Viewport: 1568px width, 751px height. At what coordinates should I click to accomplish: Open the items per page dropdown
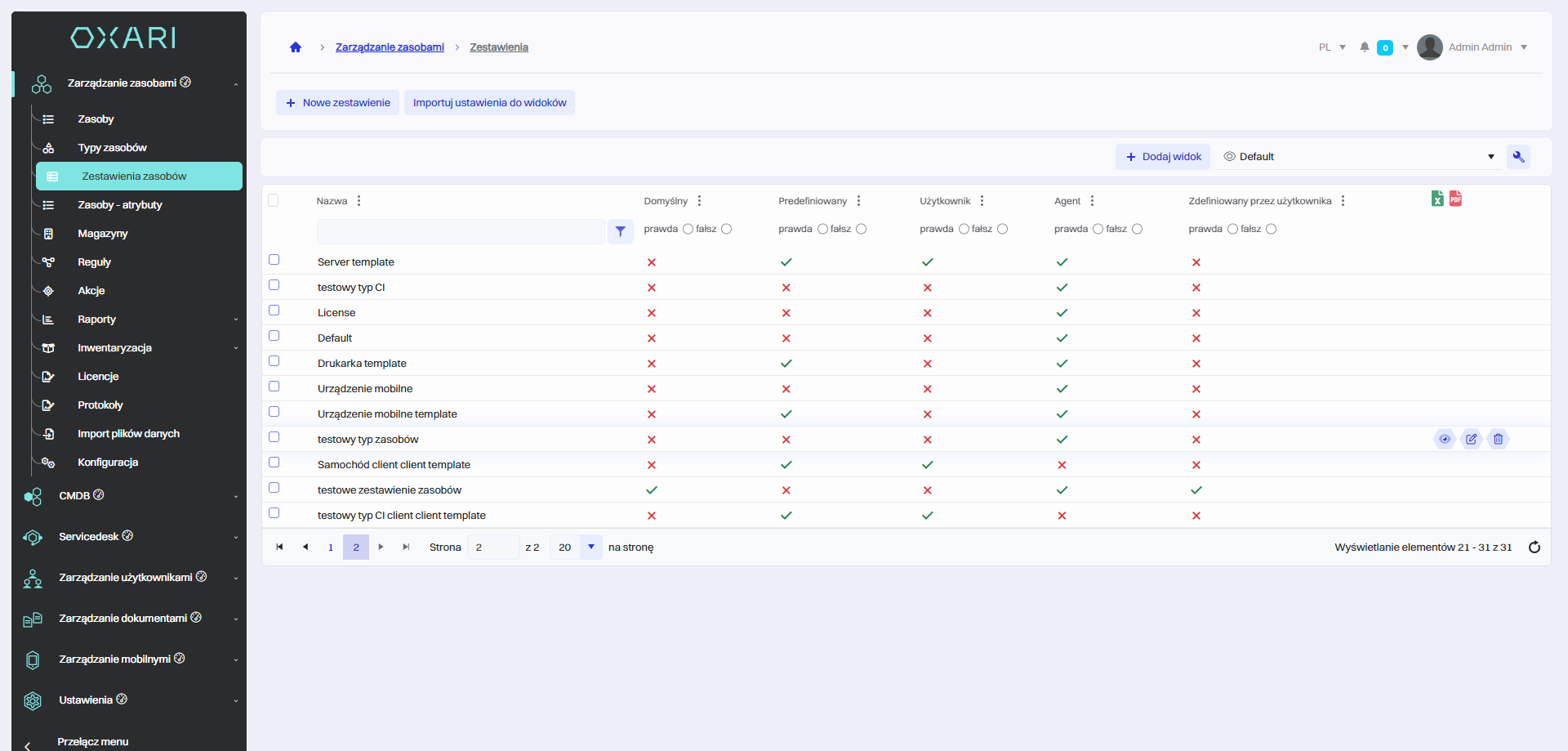(590, 548)
